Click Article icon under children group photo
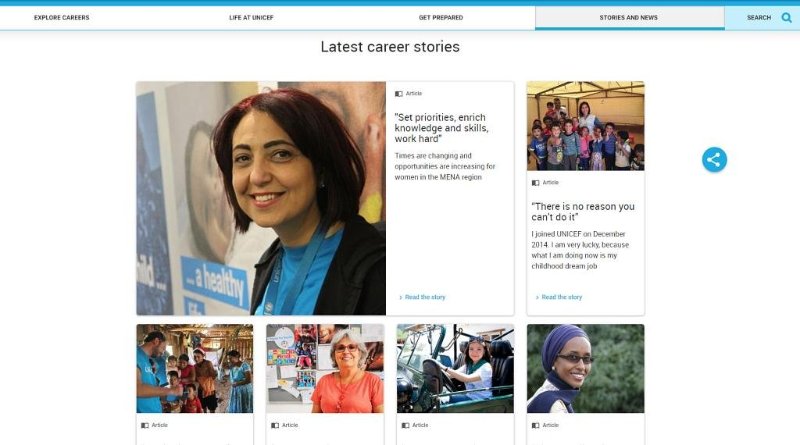The image size is (800, 445). coord(535,183)
